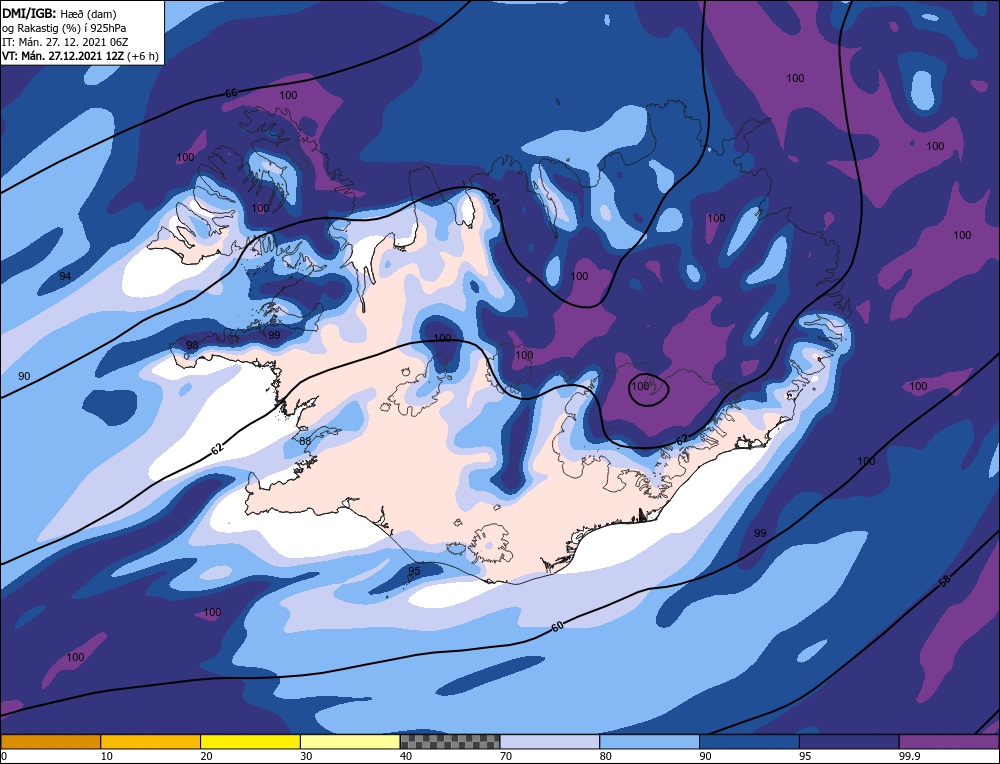This screenshot has width=1000, height=764.
Task: Click the '60' height contour label
Action: coord(557,627)
